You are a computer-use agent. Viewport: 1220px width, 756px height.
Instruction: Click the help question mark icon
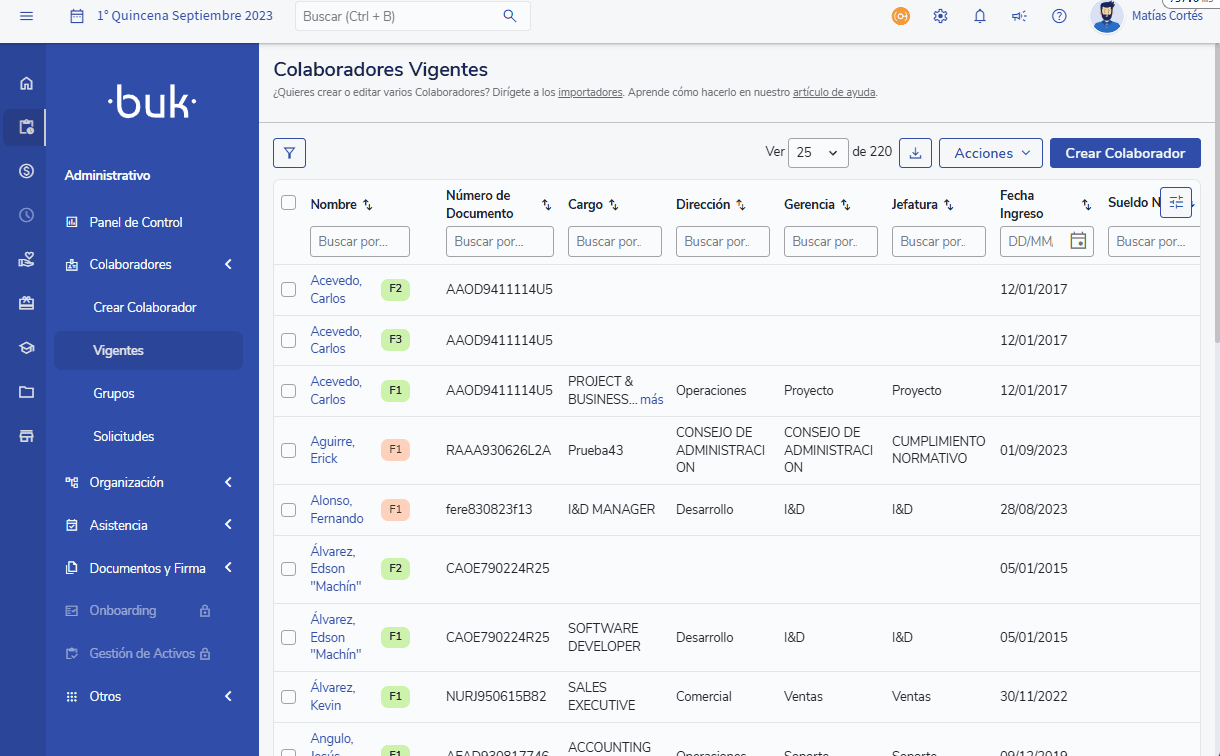click(1059, 16)
